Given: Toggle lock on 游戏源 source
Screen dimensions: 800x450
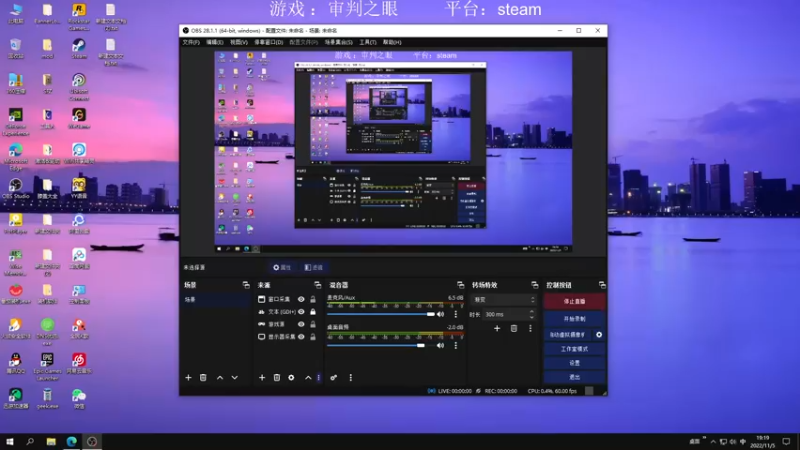Looking at the screenshot, I should coord(313,324).
